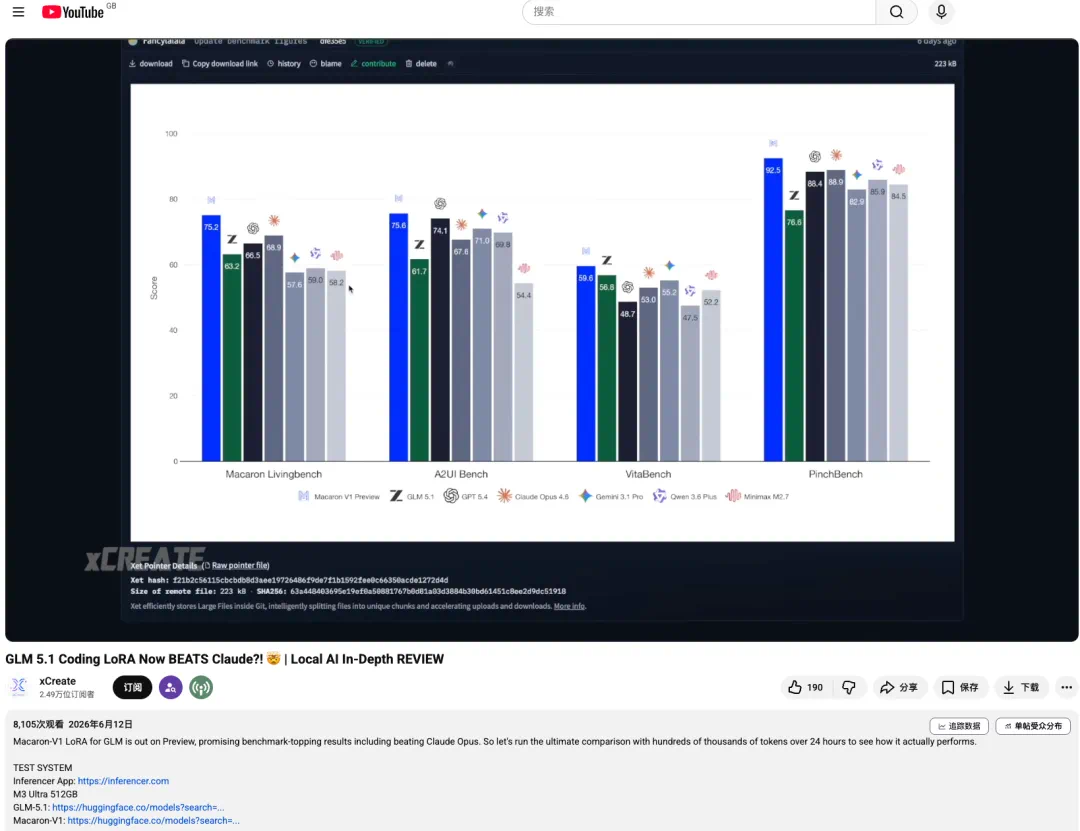Open the more actions ellipsis menu
1080x831 pixels.
[1066, 687]
